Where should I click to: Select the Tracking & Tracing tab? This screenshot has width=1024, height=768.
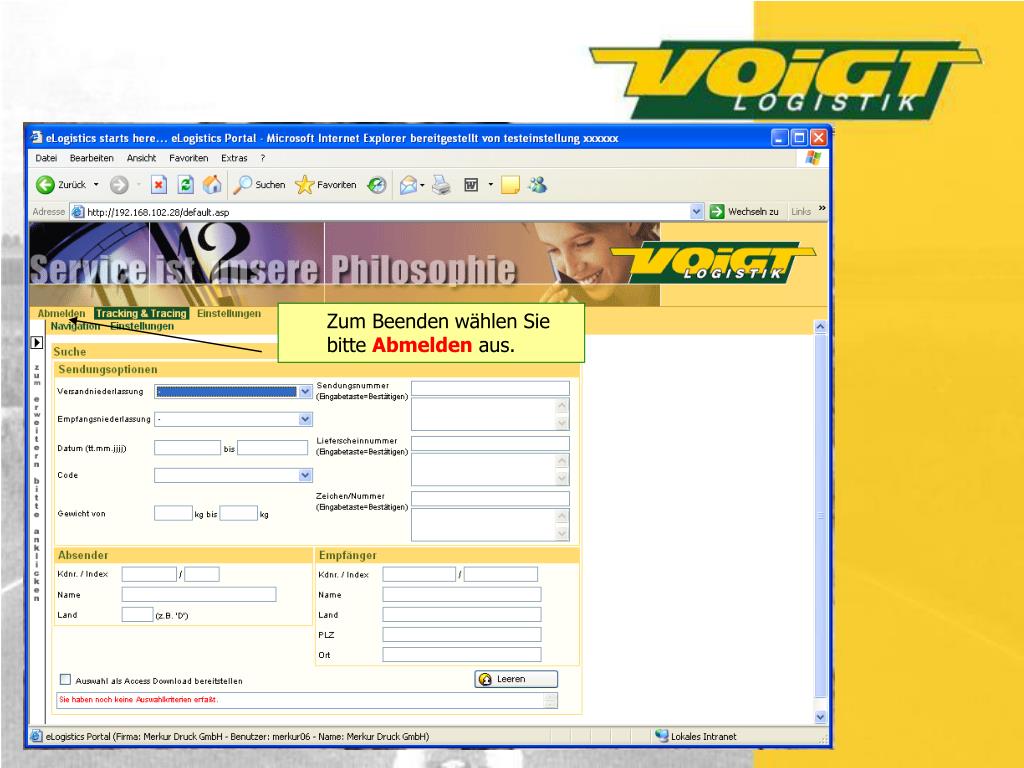(x=141, y=313)
